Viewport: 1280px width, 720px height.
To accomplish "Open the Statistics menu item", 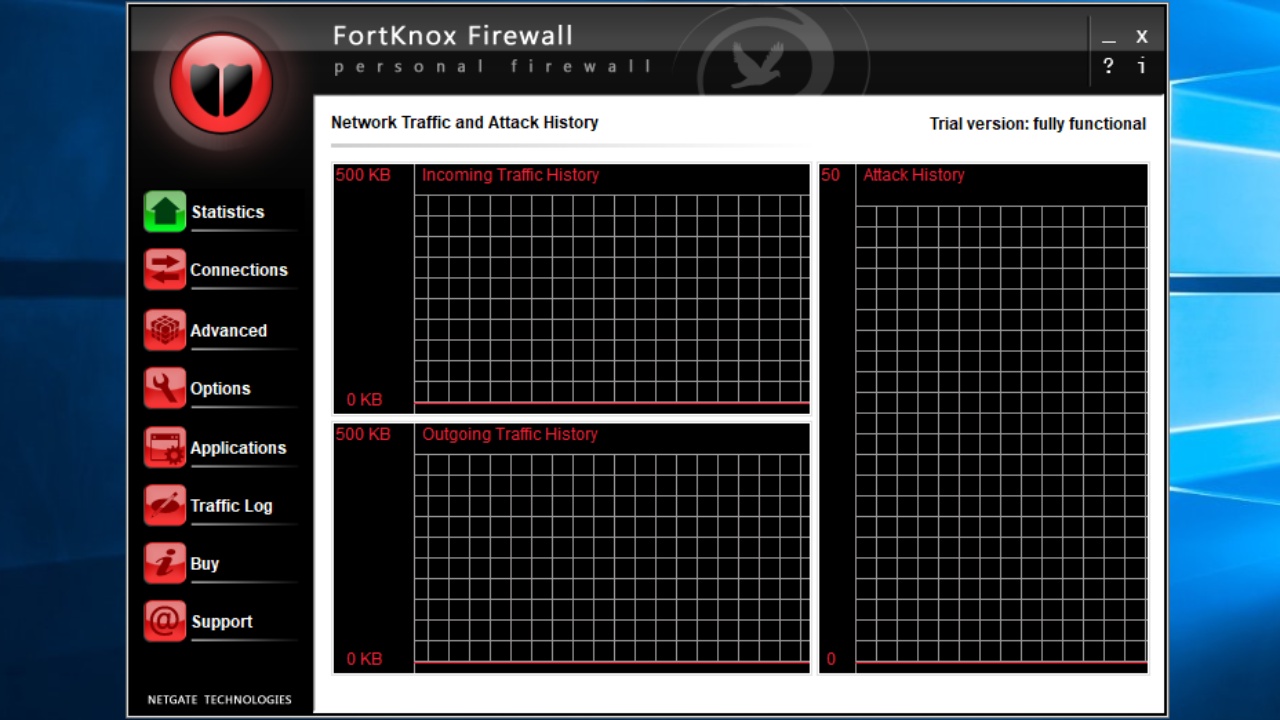I will (228, 212).
